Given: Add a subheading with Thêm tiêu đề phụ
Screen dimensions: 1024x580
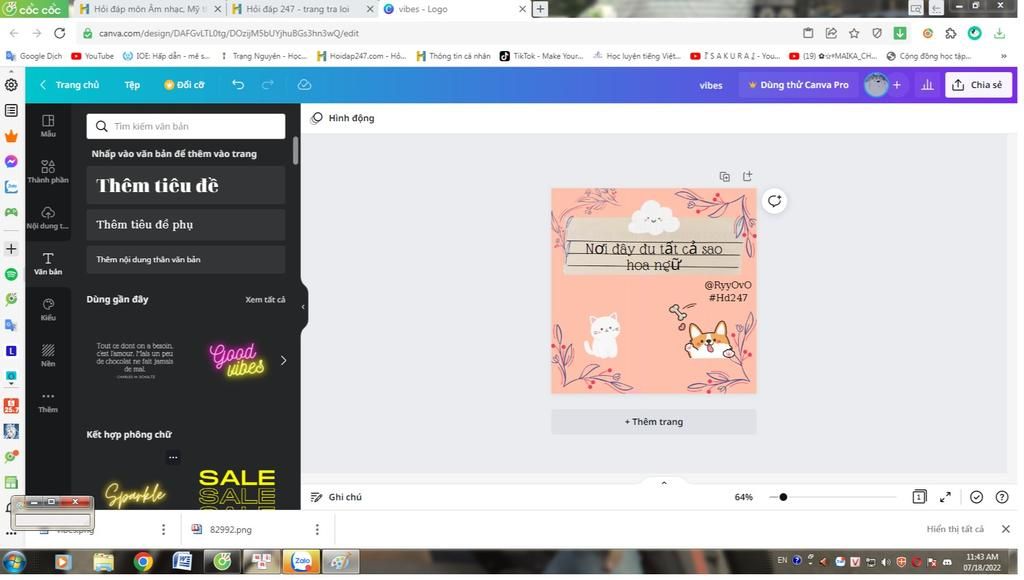Looking at the screenshot, I should pyautogui.click(x=186, y=225).
